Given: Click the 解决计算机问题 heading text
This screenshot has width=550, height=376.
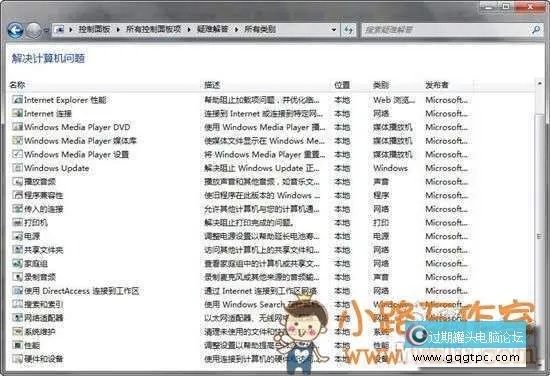Looking at the screenshot, I should click(x=48, y=58).
